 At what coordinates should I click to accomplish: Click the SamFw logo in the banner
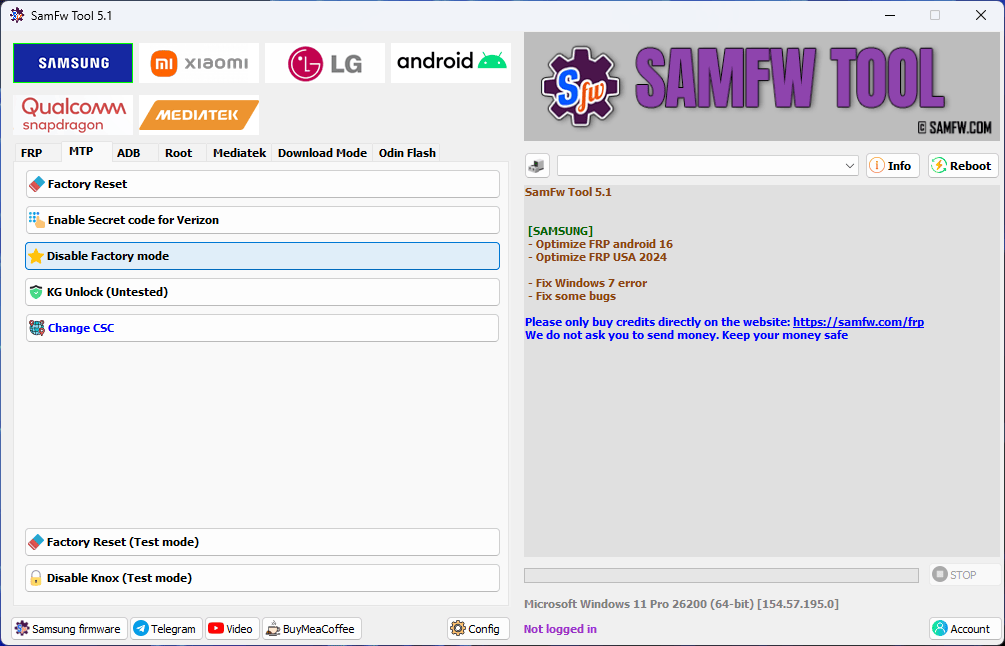[x=580, y=87]
